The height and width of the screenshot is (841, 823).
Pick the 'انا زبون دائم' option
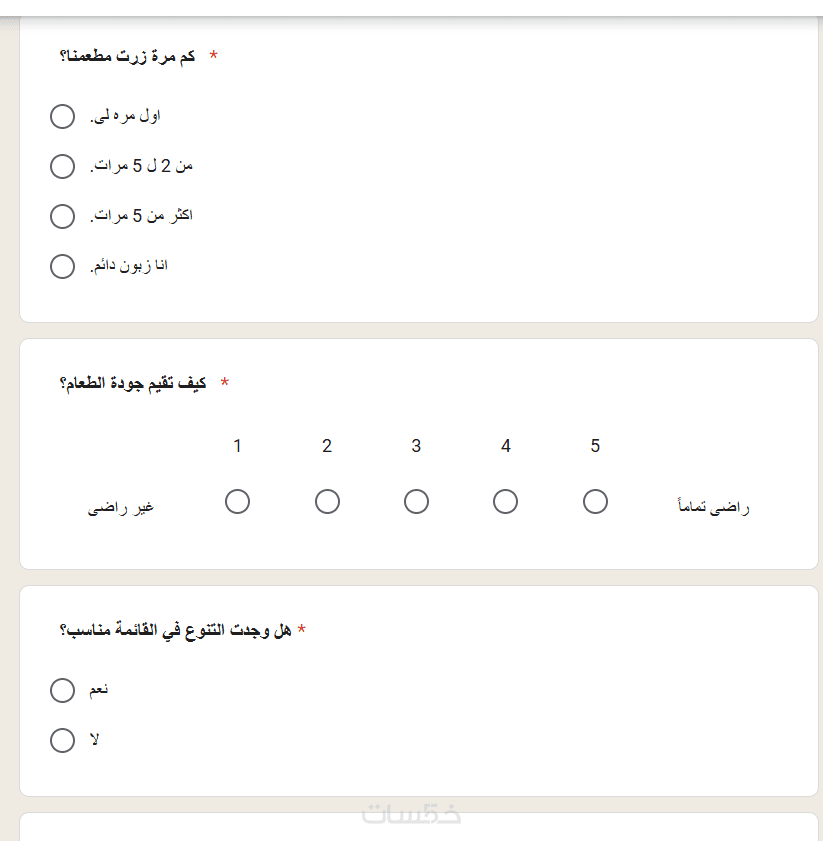click(62, 266)
